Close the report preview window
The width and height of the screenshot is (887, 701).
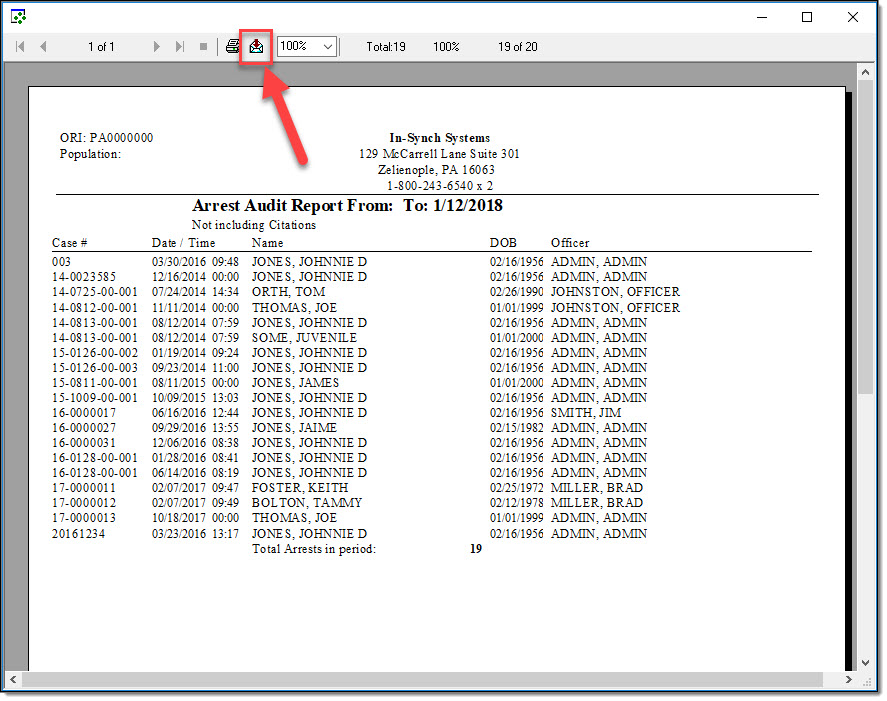click(853, 17)
